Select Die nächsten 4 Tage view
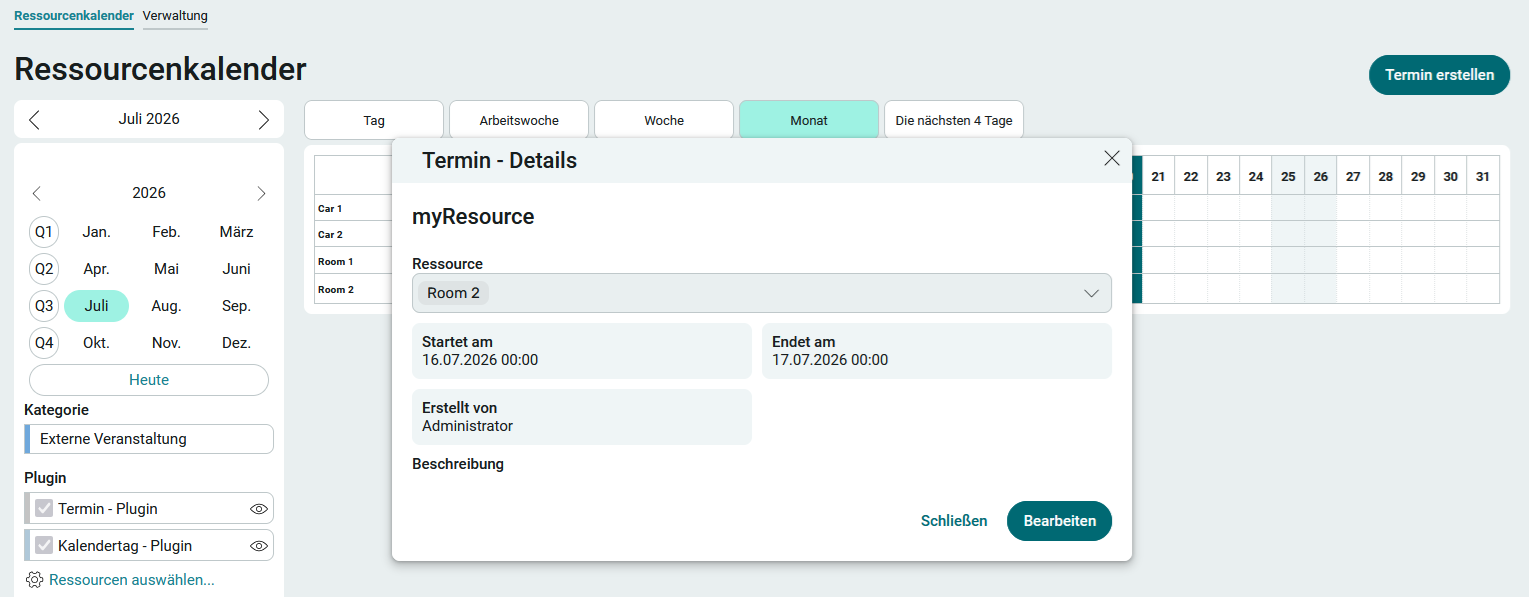Image resolution: width=1529 pixels, height=597 pixels. pyautogui.click(x=954, y=120)
